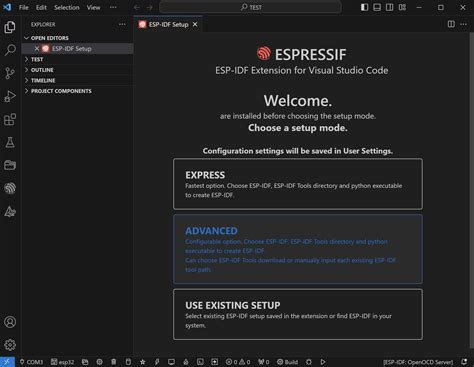The height and width of the screenshot is (367, 474).
Task: Open the Extensions view
Action: [10, 119]
